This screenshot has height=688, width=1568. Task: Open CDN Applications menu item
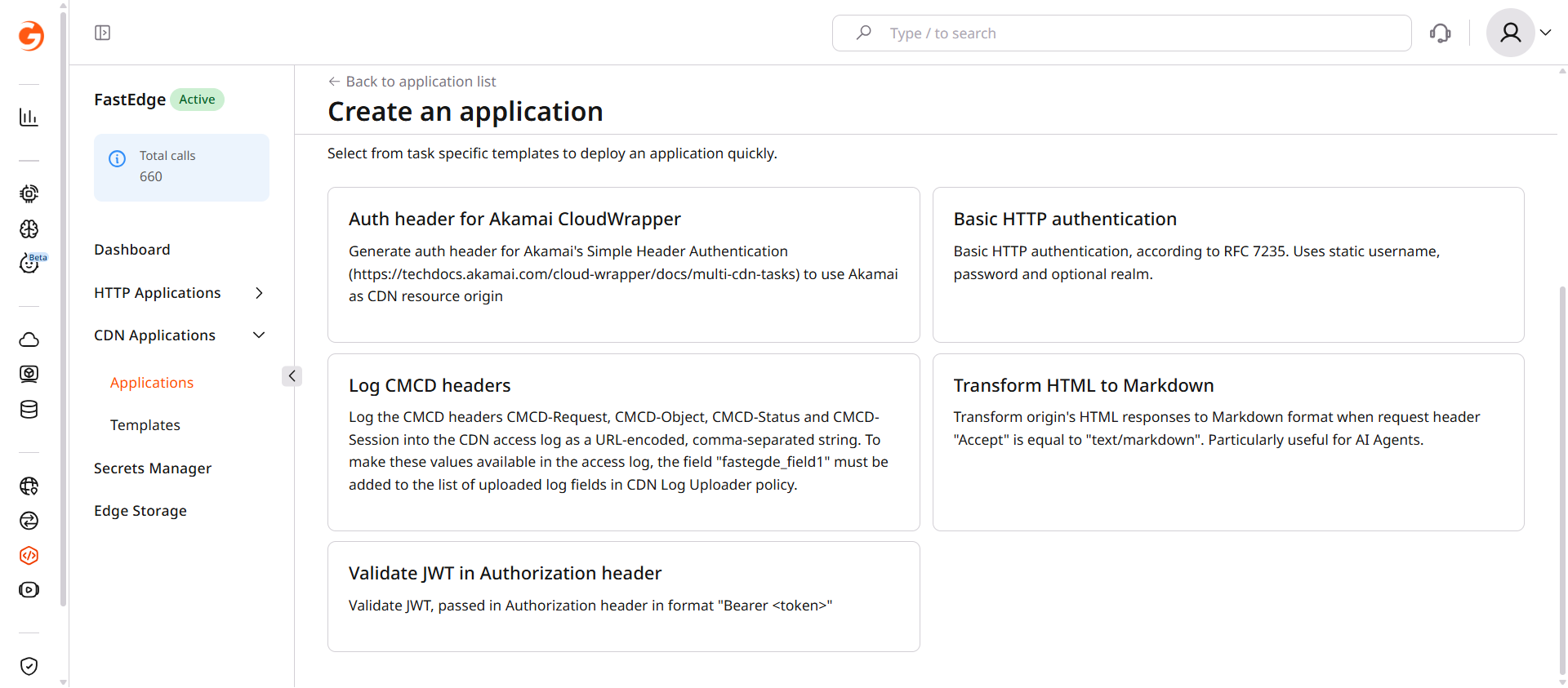point(155,335)
